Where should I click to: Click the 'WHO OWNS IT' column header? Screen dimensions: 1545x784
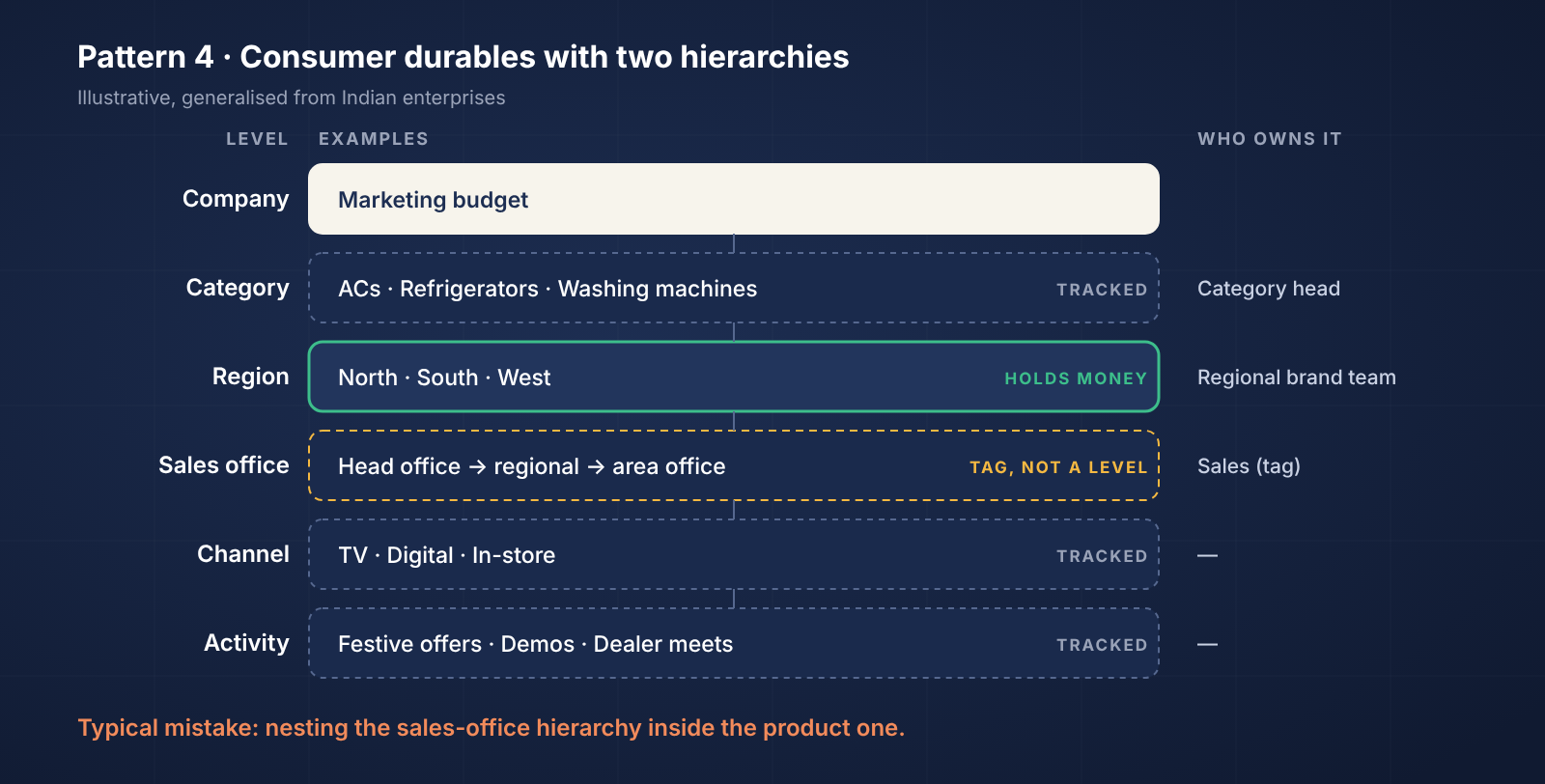1270,139
